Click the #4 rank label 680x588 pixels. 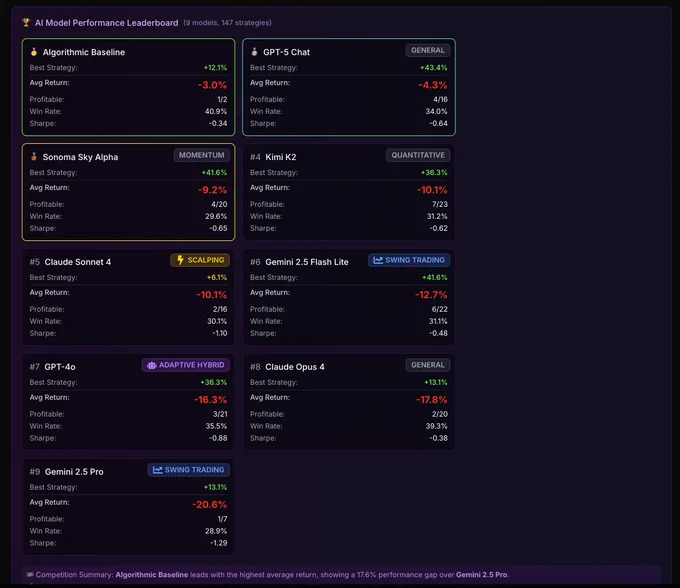(x=255, y=157)
